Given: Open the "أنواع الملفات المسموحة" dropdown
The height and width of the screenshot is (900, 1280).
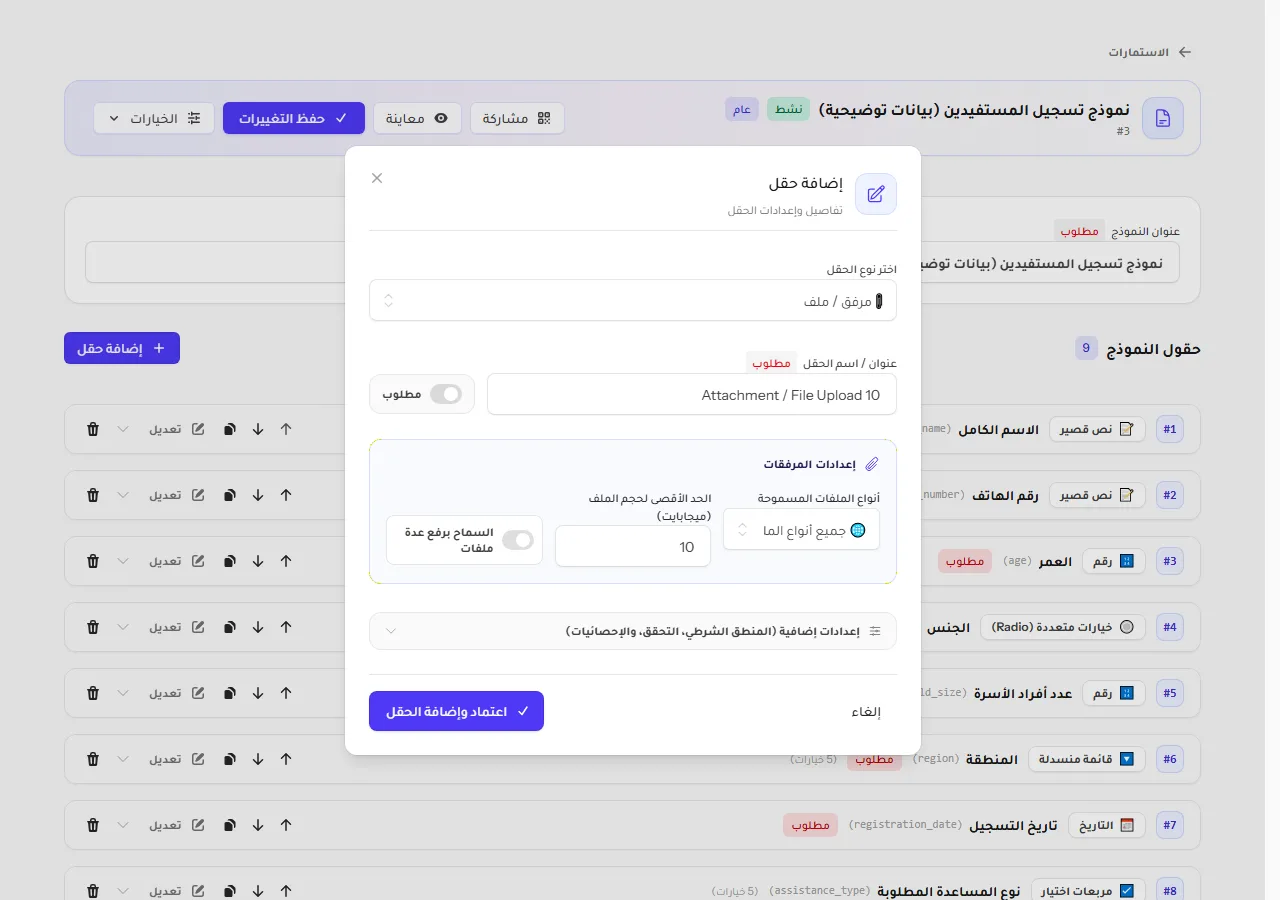Looking at the screenshot, I should click(802, 530).
